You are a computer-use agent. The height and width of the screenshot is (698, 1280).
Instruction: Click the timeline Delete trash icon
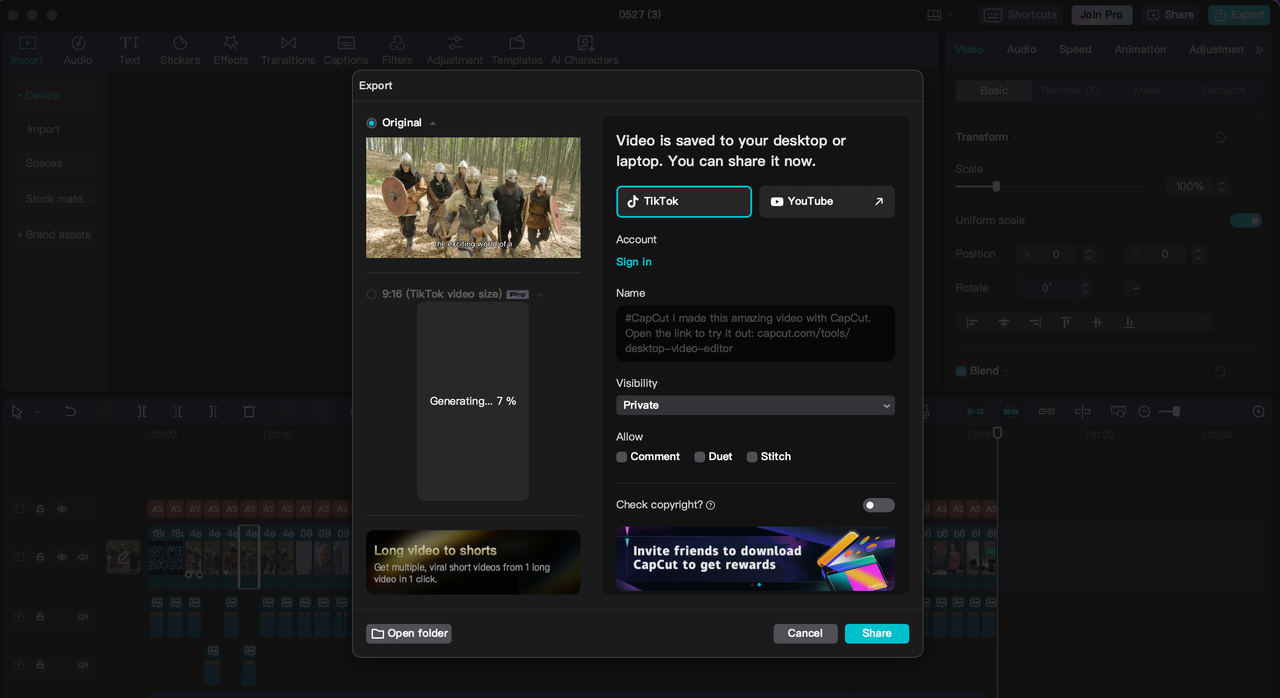(250, 411)
